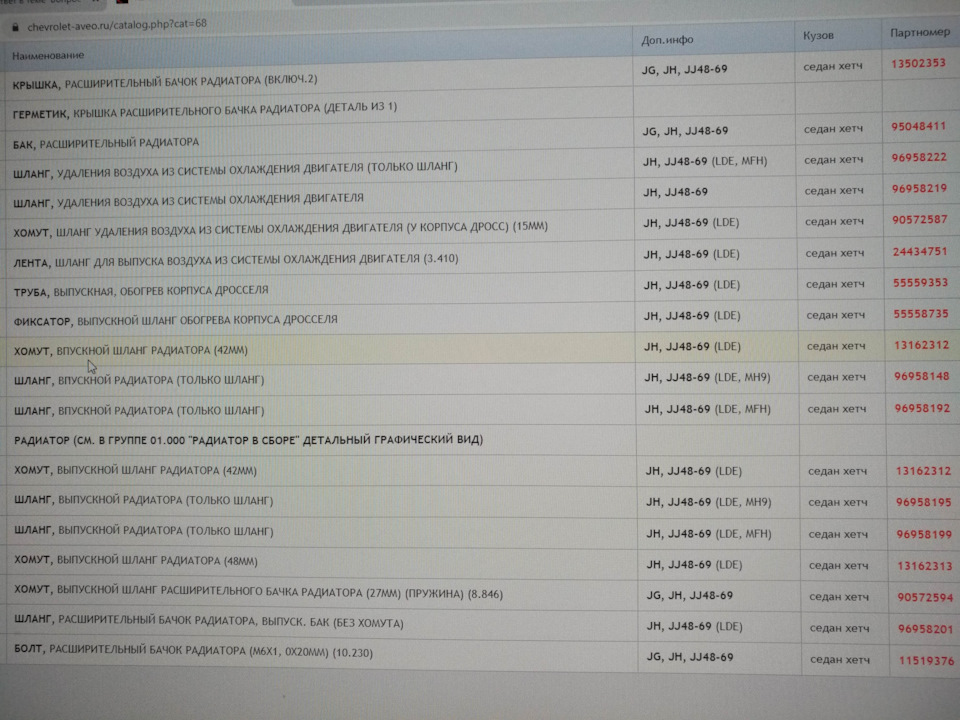Open part number 96958222 link
The height and width of the screenshot is (720, 960).
coord(919,158)
